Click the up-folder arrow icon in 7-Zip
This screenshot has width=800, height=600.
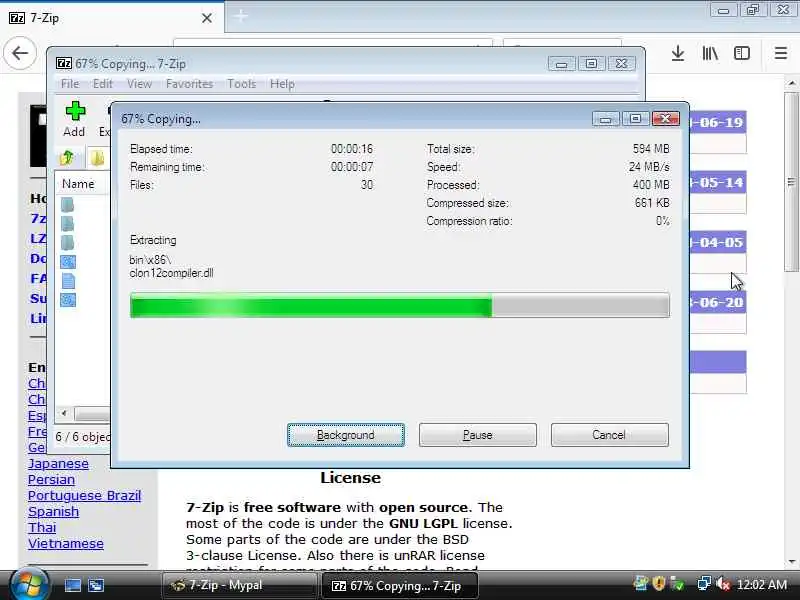67,158
